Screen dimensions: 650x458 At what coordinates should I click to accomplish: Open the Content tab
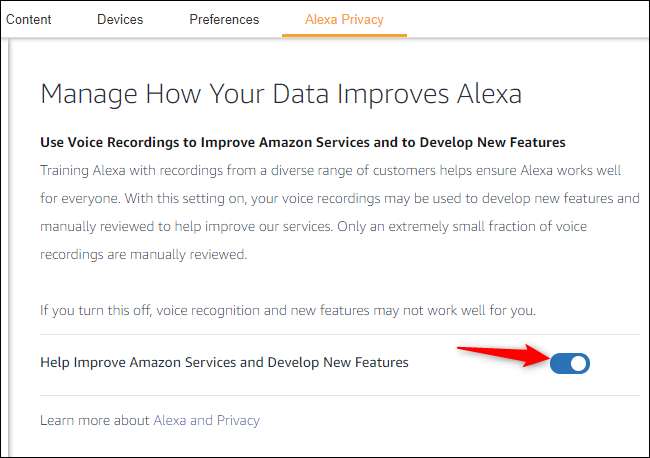point(29,19)
